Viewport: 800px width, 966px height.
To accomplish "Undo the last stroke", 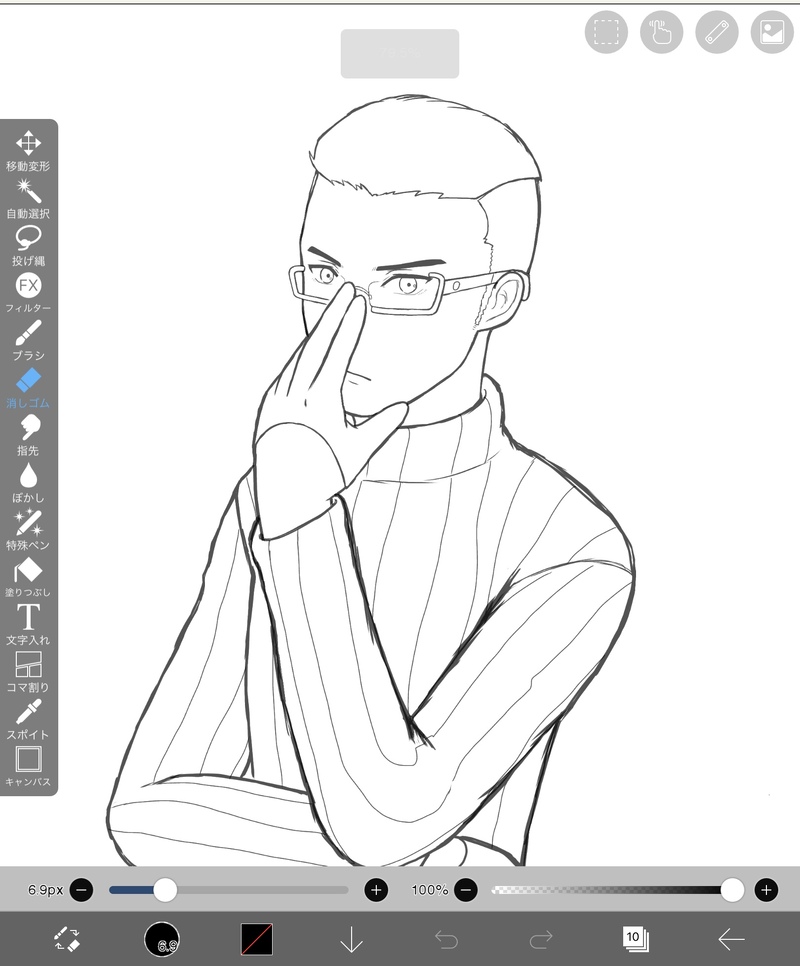I will pos(446,940).
